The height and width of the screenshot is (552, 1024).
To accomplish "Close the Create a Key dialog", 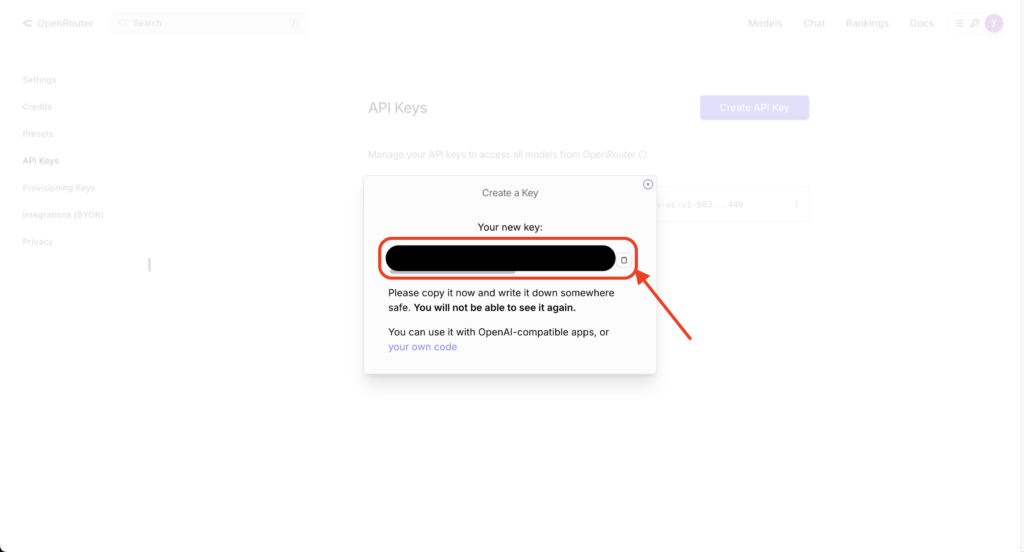I will point(647,184).
